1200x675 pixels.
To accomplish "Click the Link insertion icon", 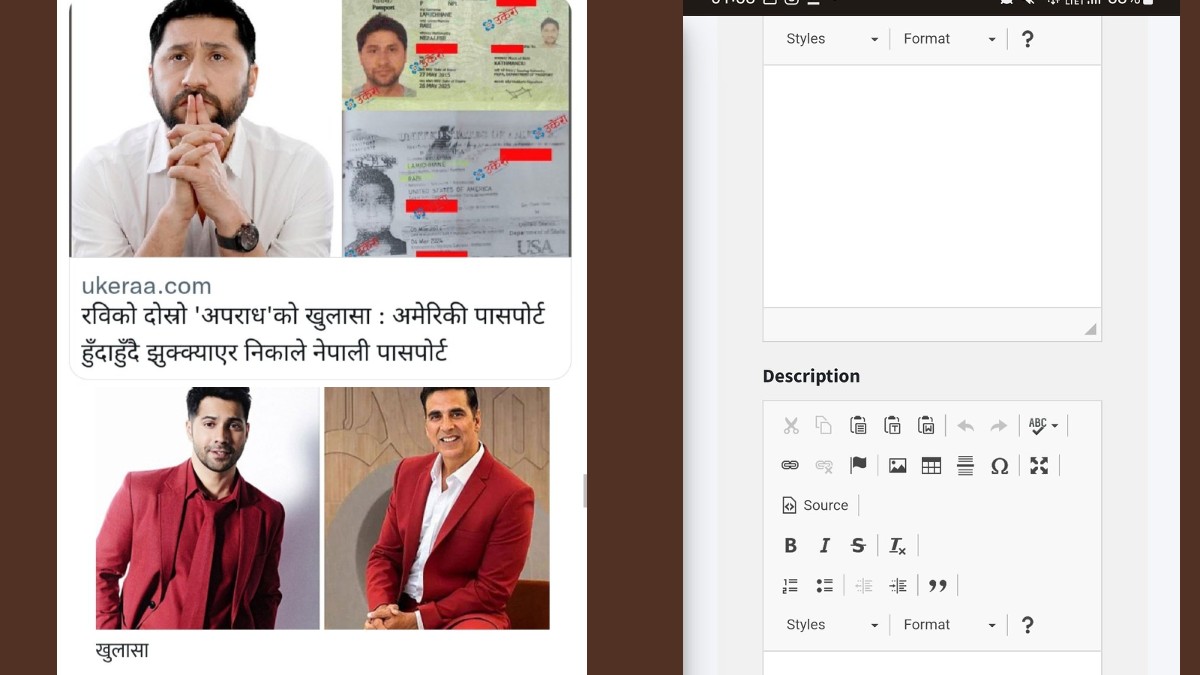I will coord(790,465).
